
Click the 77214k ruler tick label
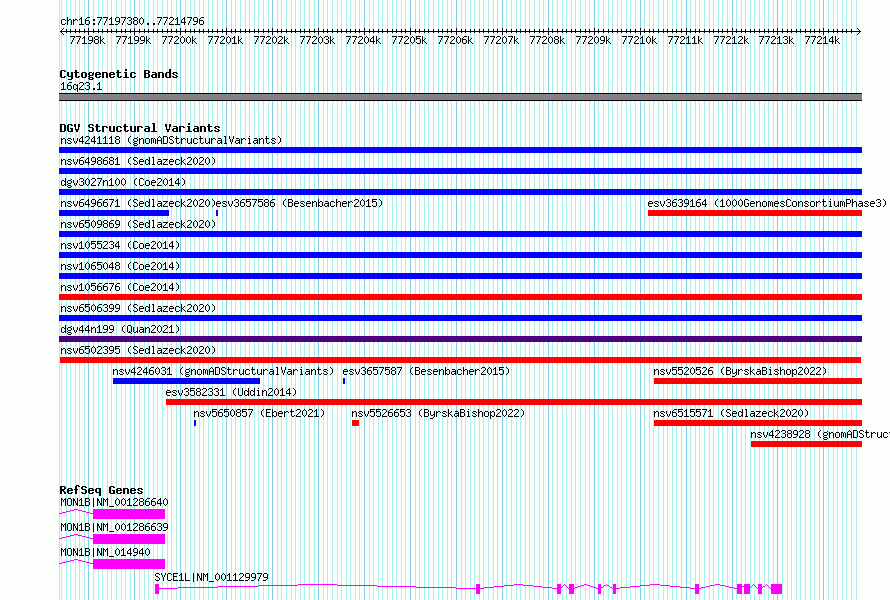(822, 40)
